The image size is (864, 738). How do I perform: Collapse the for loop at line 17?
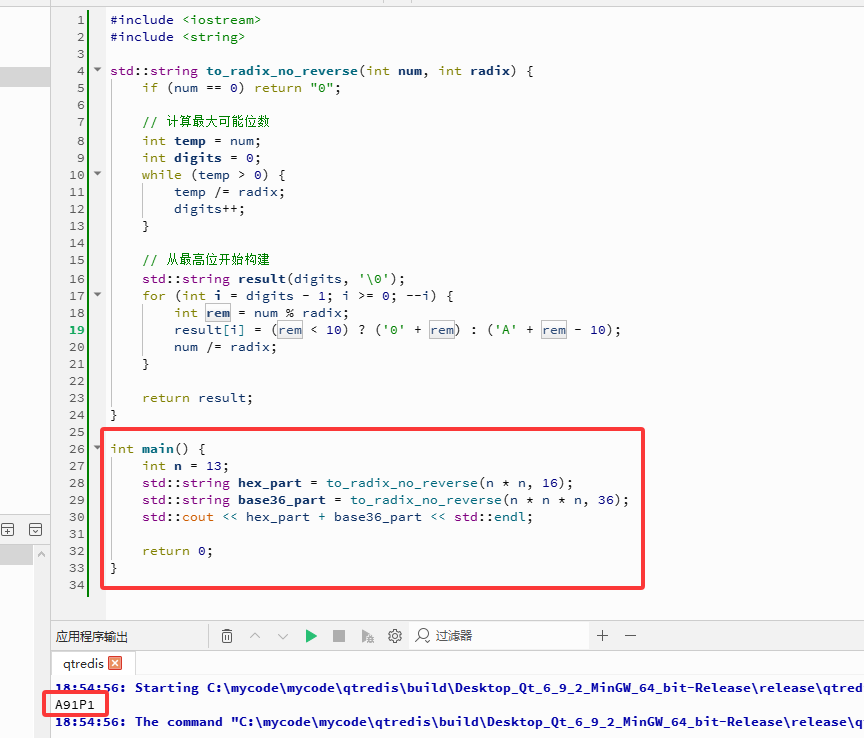(x=98, y=294)
